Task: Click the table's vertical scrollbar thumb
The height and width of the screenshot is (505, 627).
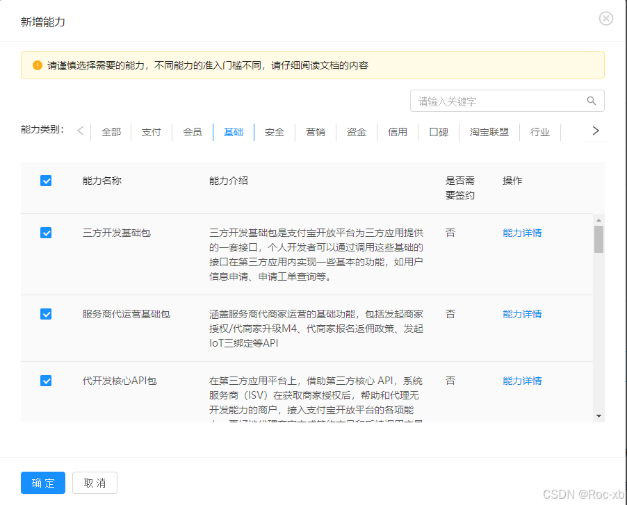Action: tap(599, 239)
